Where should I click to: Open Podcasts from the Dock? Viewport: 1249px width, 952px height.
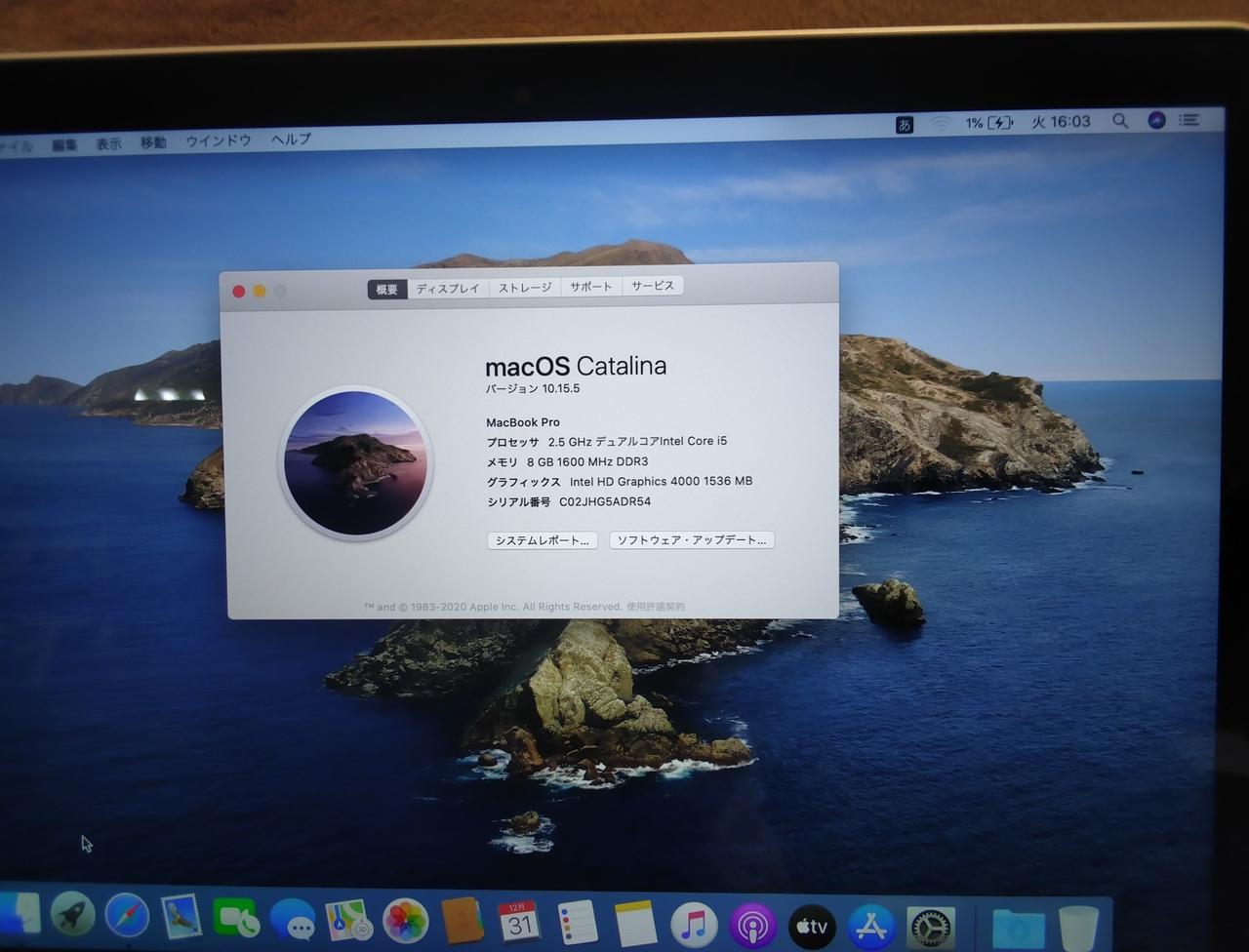click(x=752, y=926)
